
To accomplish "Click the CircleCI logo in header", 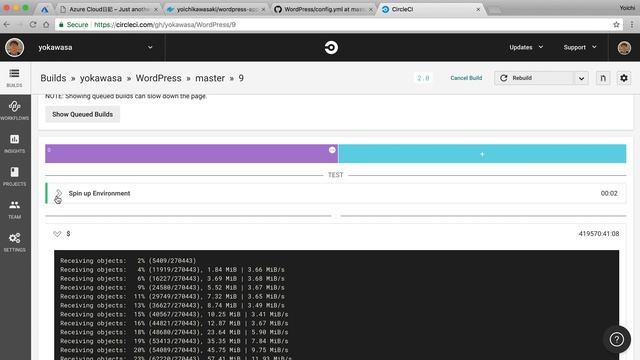I will click(331, 47).
